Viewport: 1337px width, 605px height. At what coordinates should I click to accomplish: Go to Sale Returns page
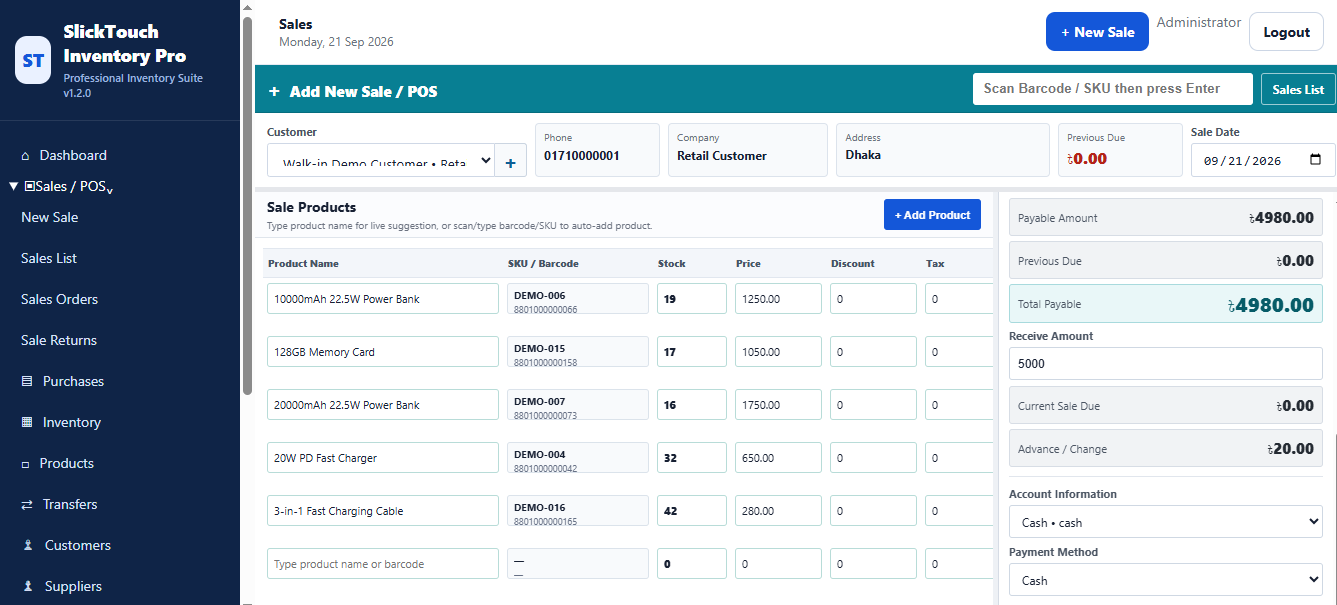pos(59,341)
